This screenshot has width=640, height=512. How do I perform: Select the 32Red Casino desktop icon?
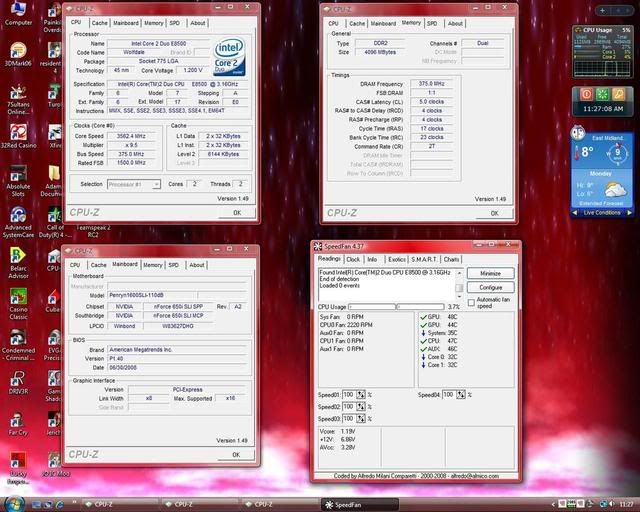point(18,137)
